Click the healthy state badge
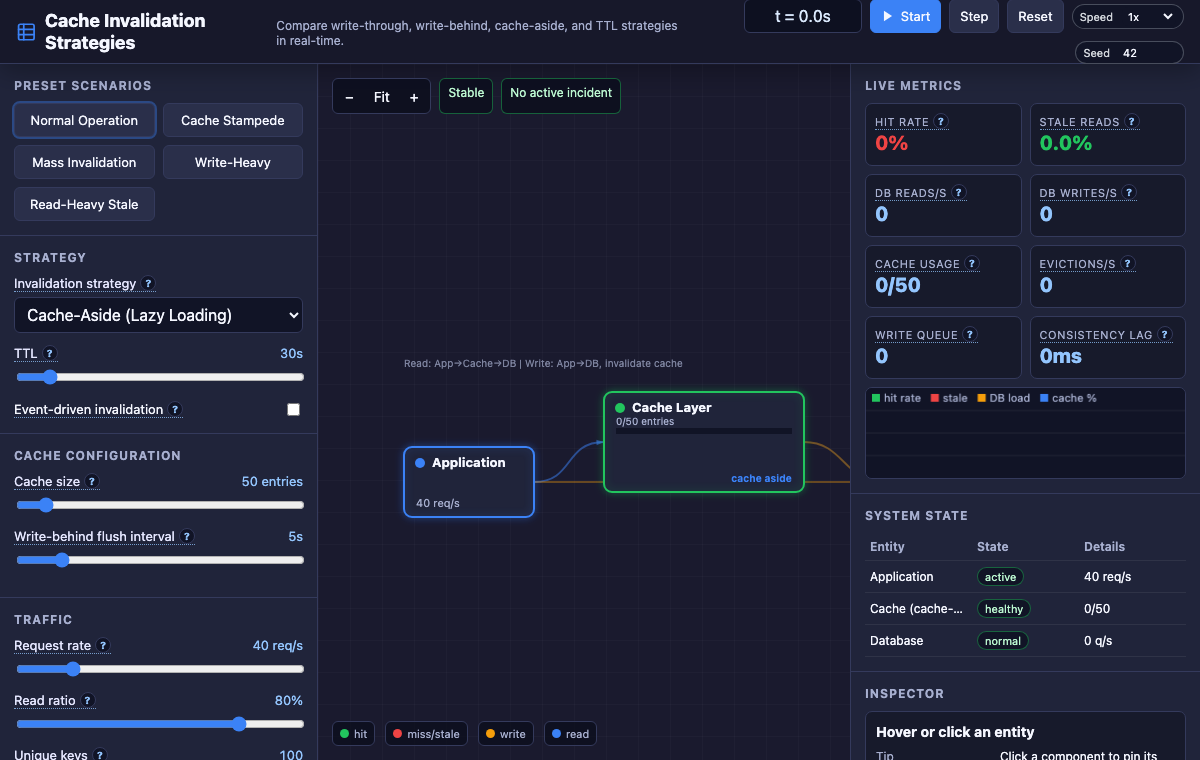The width and height of the screenshot is (1200, 760). pyautogui.click(x=1004, y=609)
